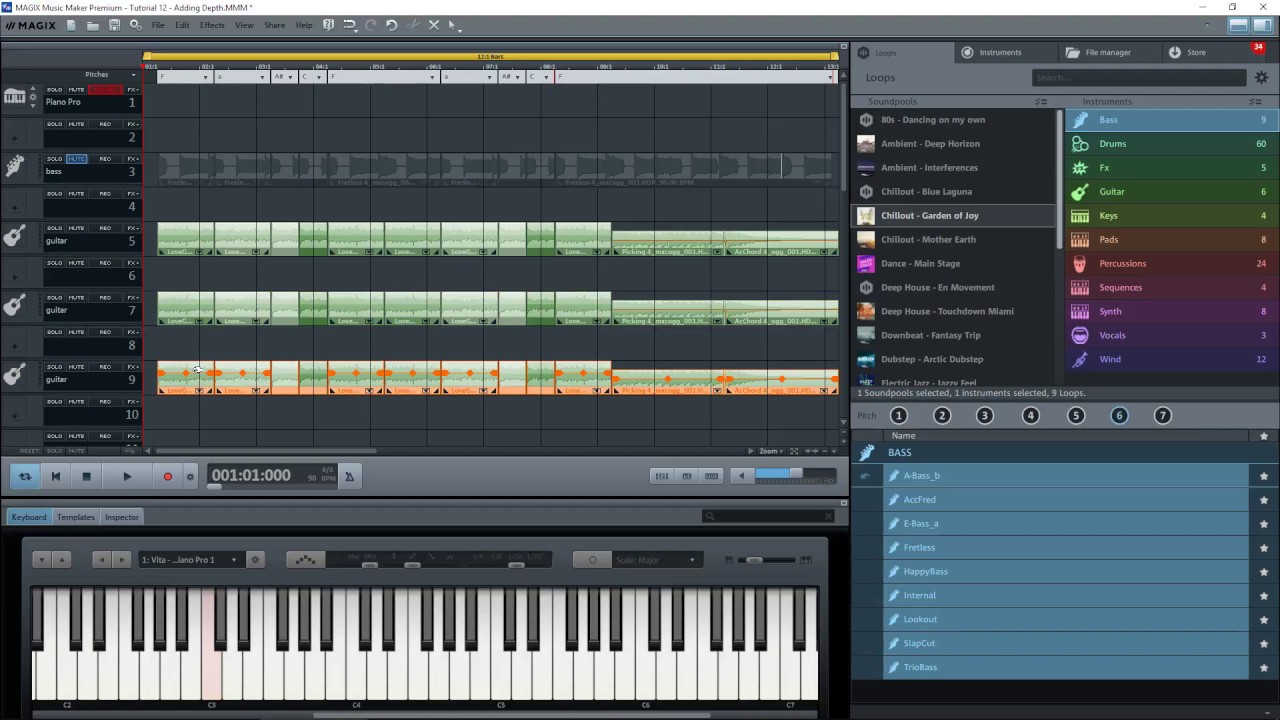Click the Vocals category icon
The width and height of the screenshot is (1280, 720).
tap(1080, 335)
